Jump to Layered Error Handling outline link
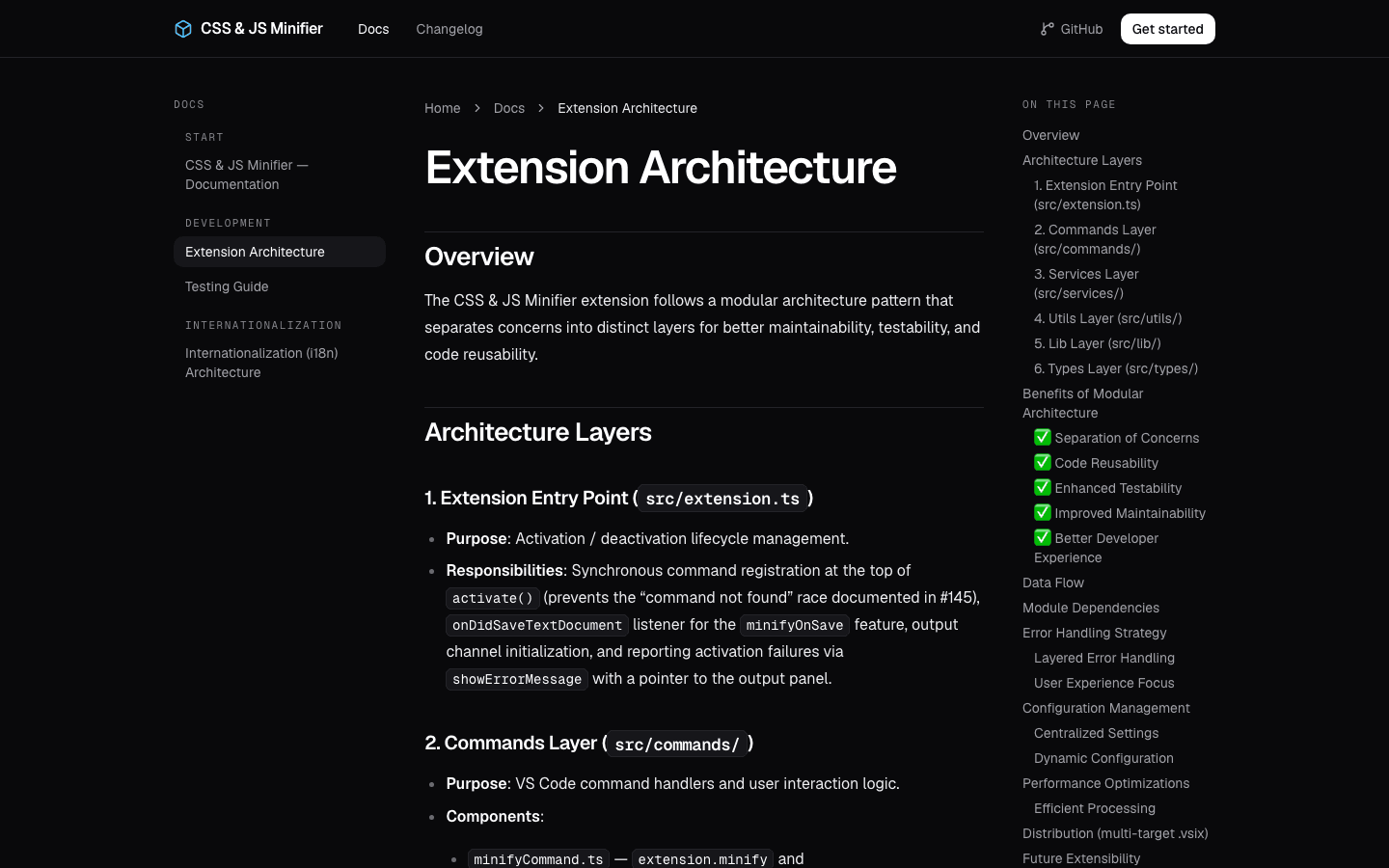 point(1104,658)
